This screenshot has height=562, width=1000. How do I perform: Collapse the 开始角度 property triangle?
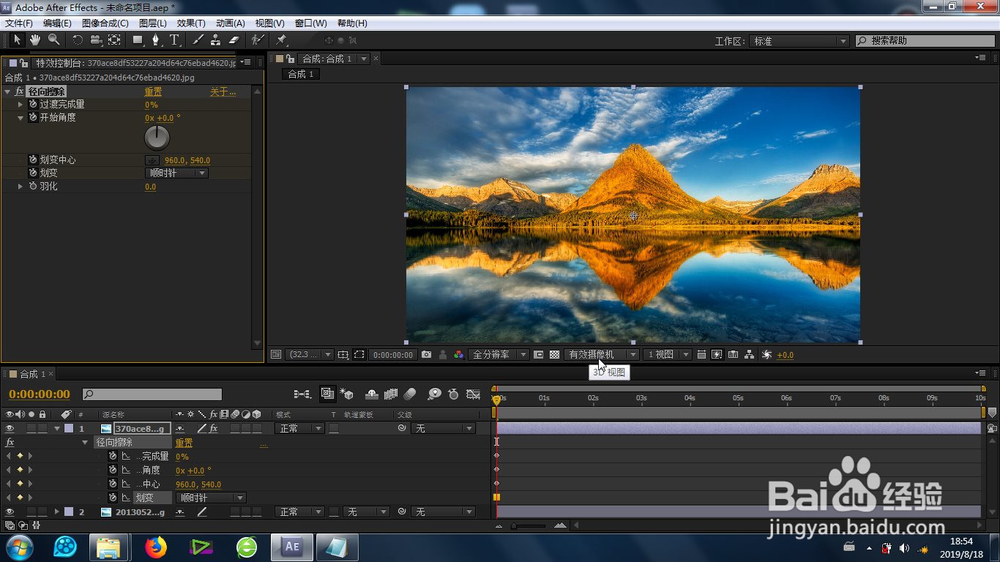click(20, 117)
